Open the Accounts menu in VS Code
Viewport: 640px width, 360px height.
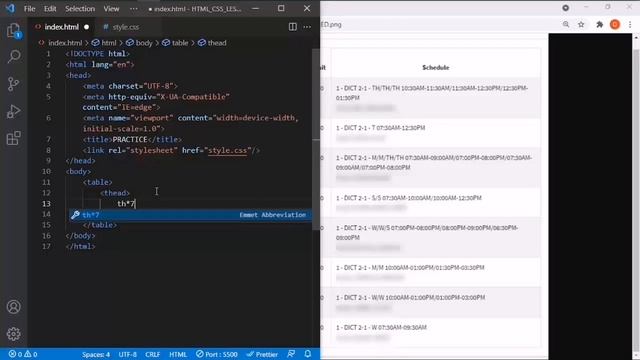13,307
